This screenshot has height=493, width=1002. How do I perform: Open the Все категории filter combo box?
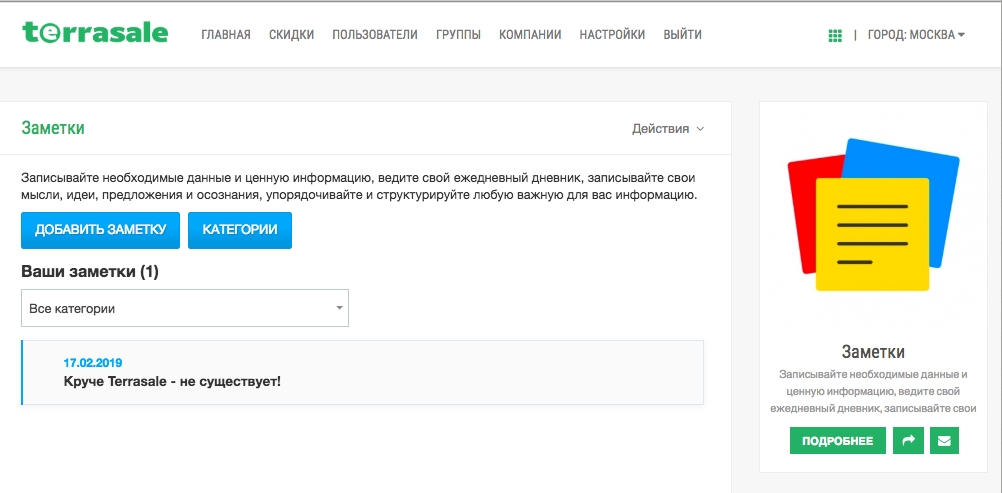coord(185,308)
